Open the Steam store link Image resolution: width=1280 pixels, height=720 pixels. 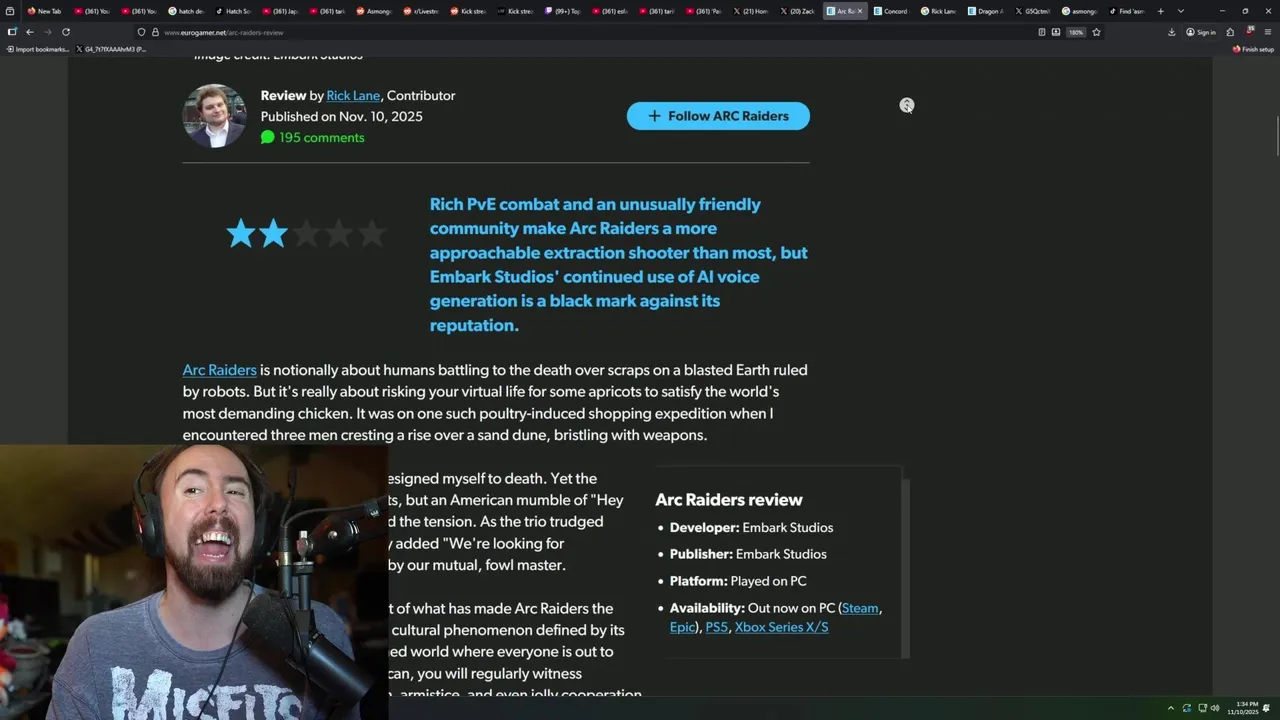coord(860,608)
